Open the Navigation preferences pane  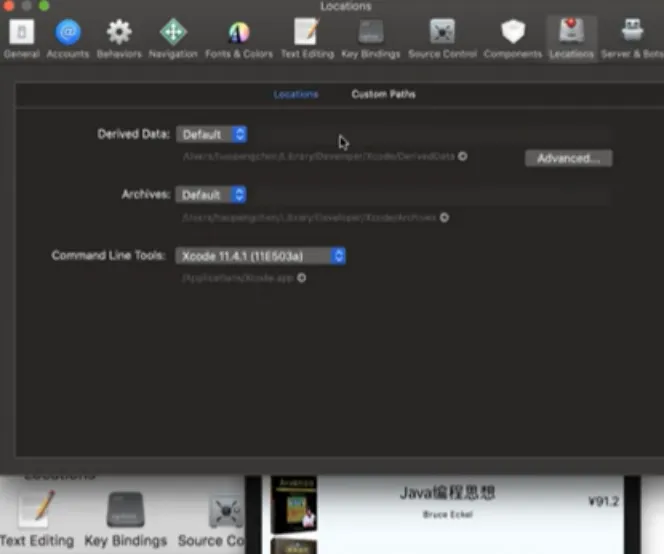[173, 39]
